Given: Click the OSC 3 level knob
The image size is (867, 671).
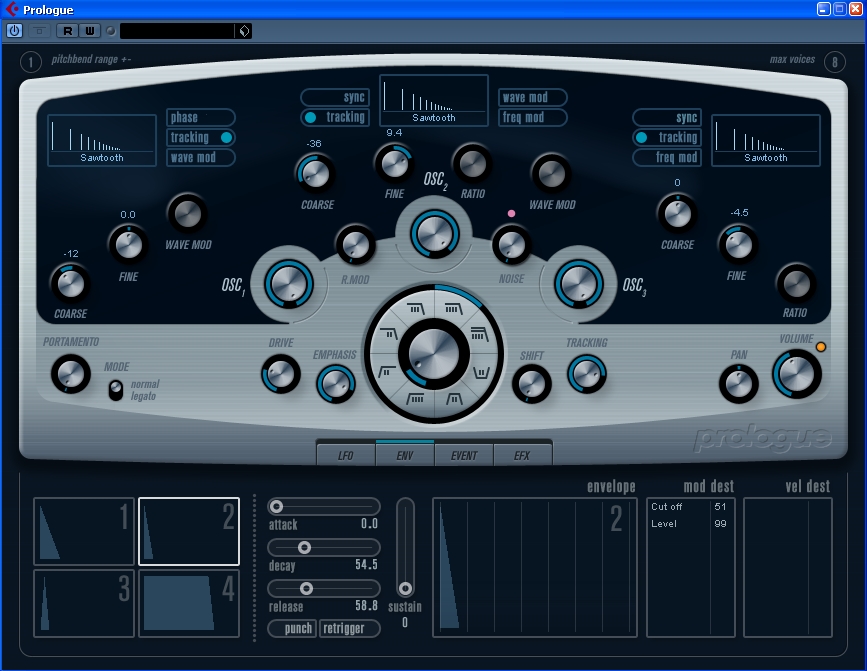Looking at the screenshot, I should [x=579, y=284].
